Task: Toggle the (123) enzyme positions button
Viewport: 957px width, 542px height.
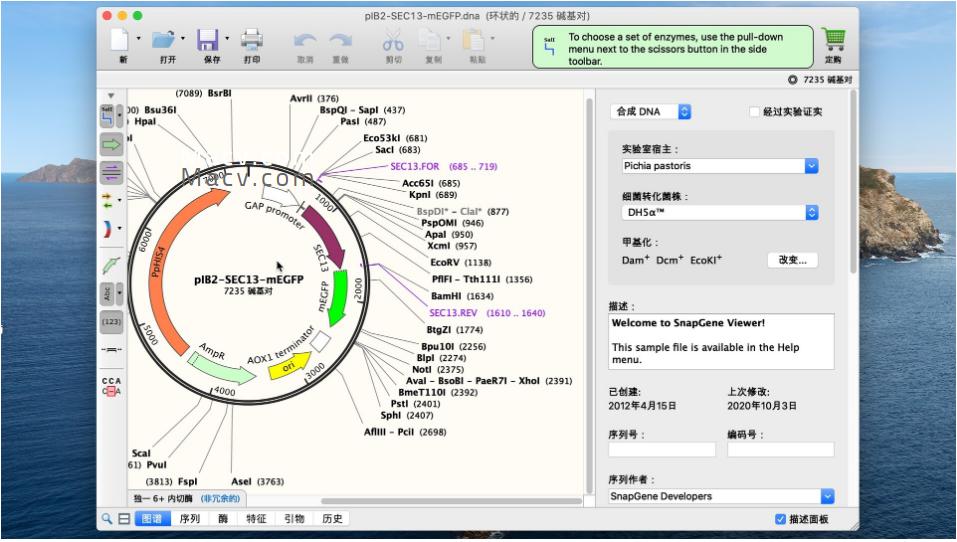Action: coord(111,322)
